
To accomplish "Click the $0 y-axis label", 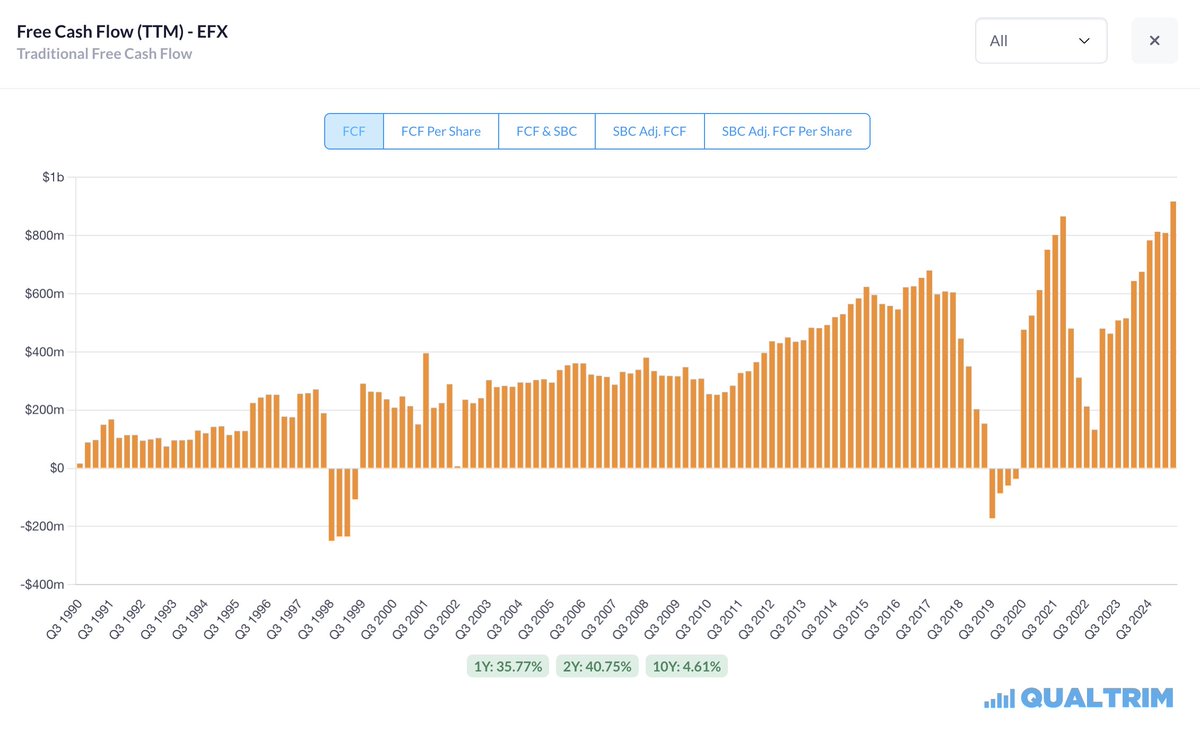I will (56, 468).
